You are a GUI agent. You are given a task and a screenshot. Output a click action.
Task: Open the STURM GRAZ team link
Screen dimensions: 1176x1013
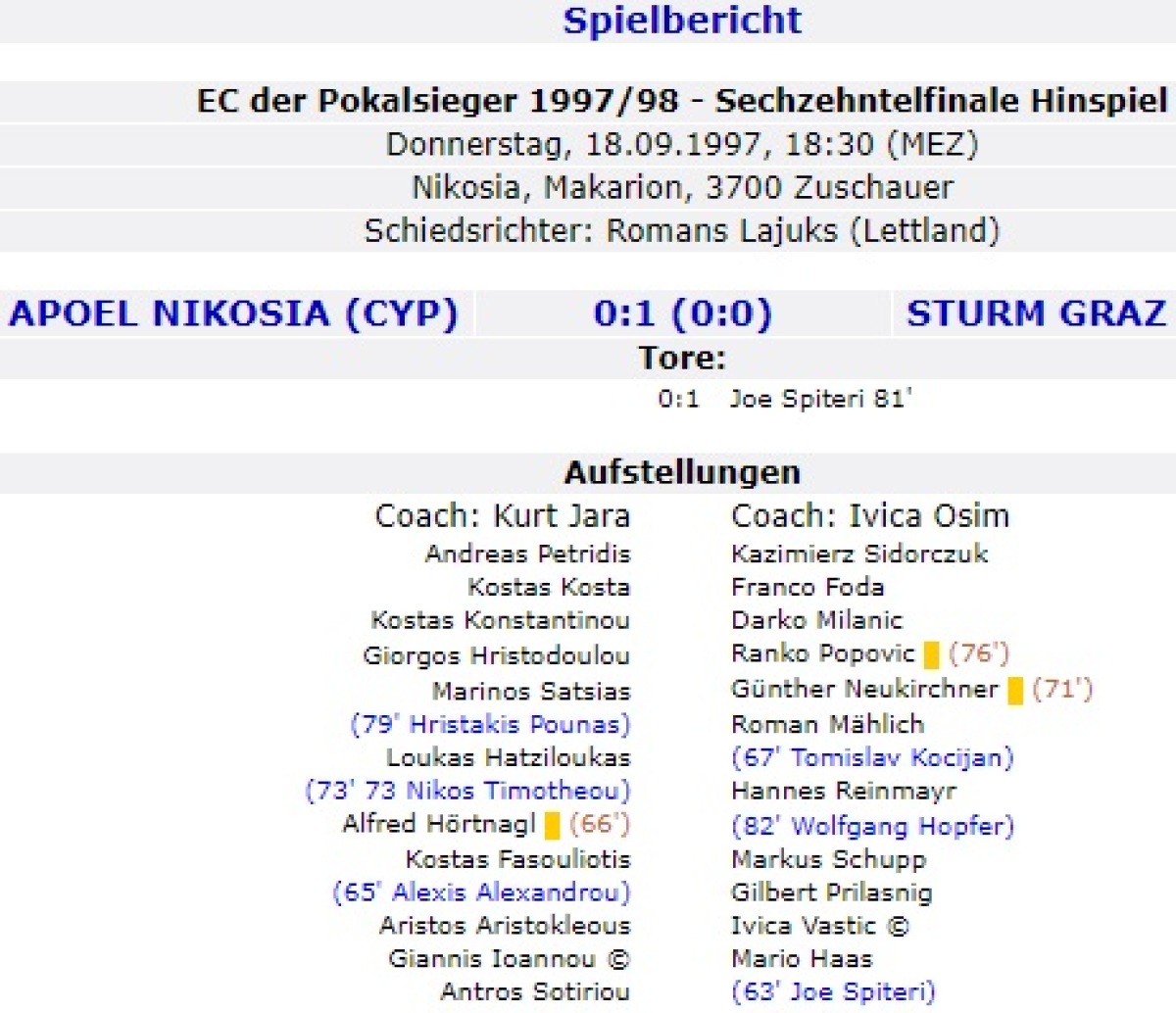(x=1036, y=314)
